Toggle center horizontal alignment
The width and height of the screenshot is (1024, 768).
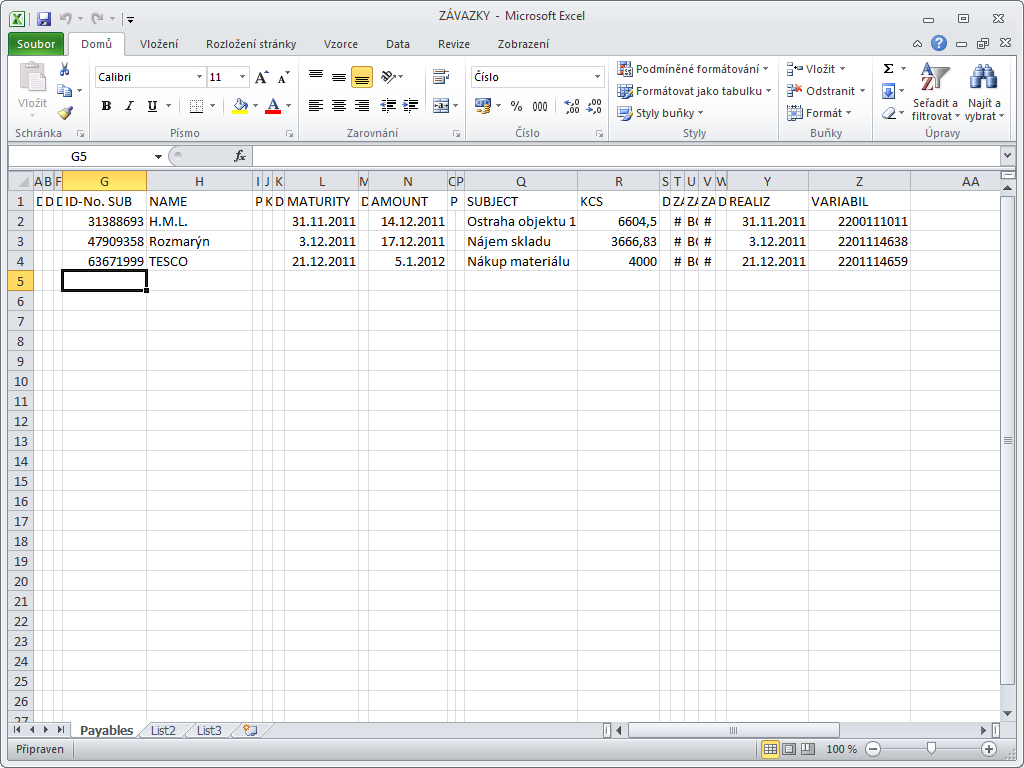[x=339, y=106]
